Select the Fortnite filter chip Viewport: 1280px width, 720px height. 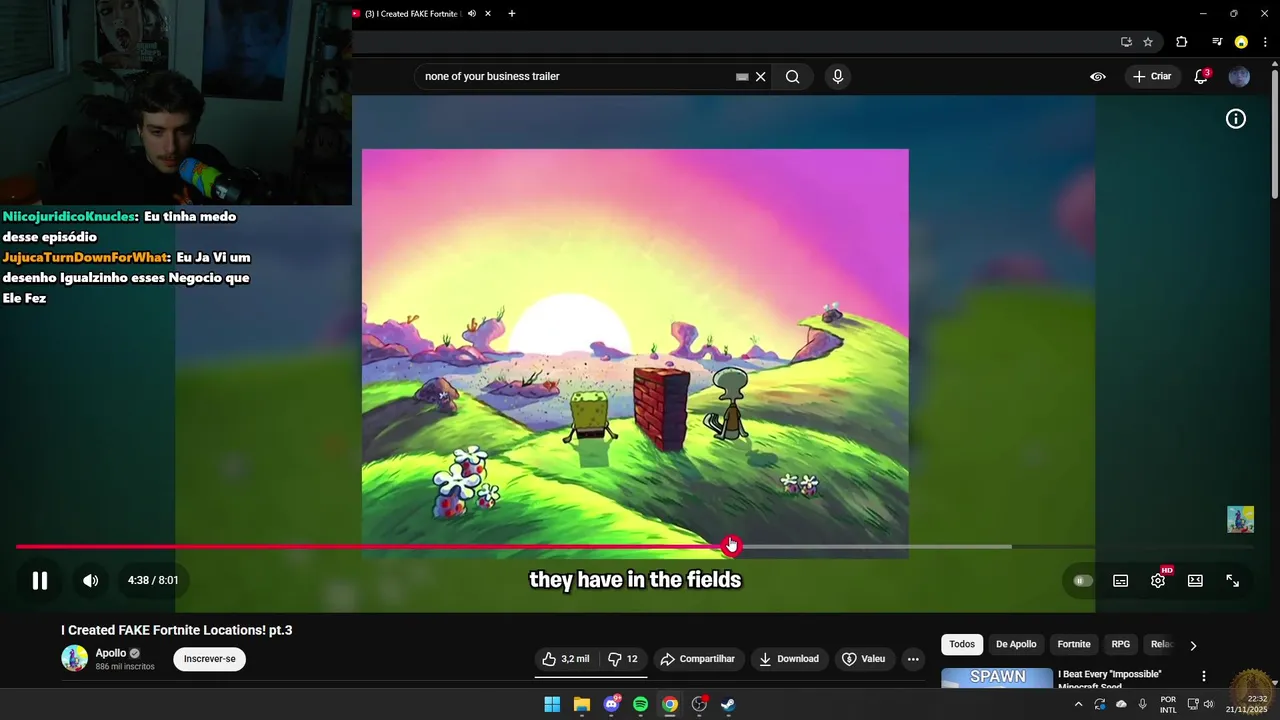[1074, 645]
